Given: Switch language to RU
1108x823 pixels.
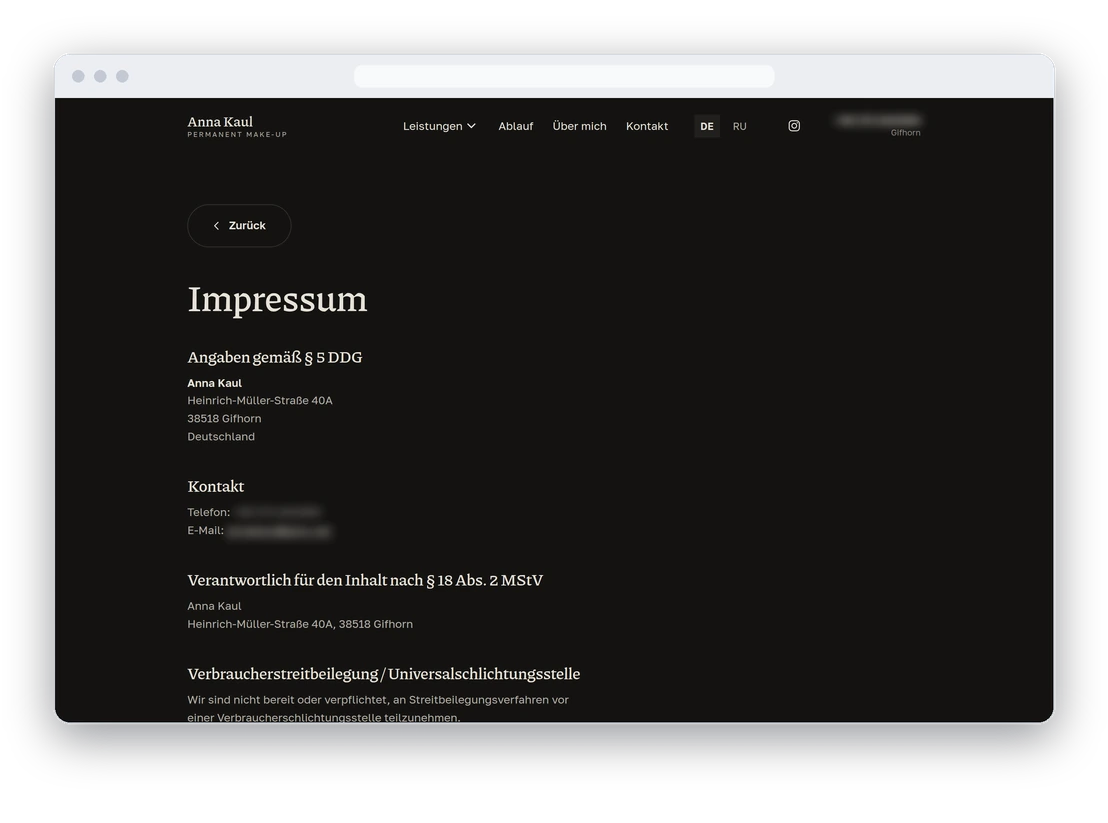Looking at the screenshot, I should [739, 126].
